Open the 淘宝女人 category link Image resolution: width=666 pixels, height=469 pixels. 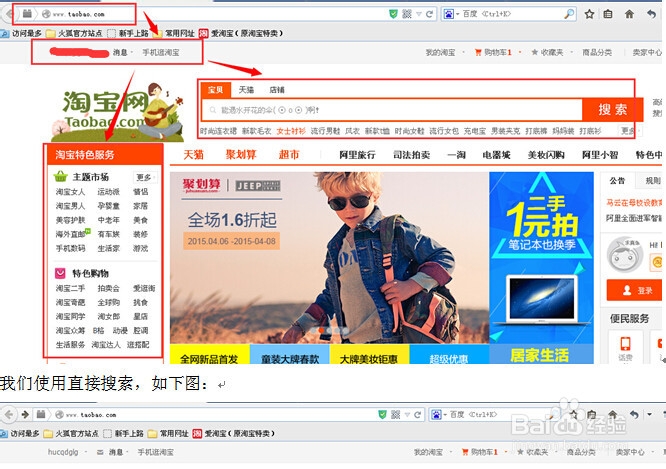(x=70, y=192)
